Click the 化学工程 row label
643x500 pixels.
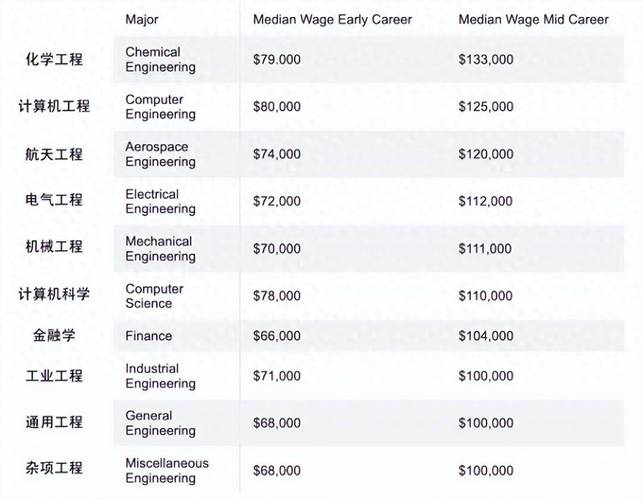coord(54,60)
